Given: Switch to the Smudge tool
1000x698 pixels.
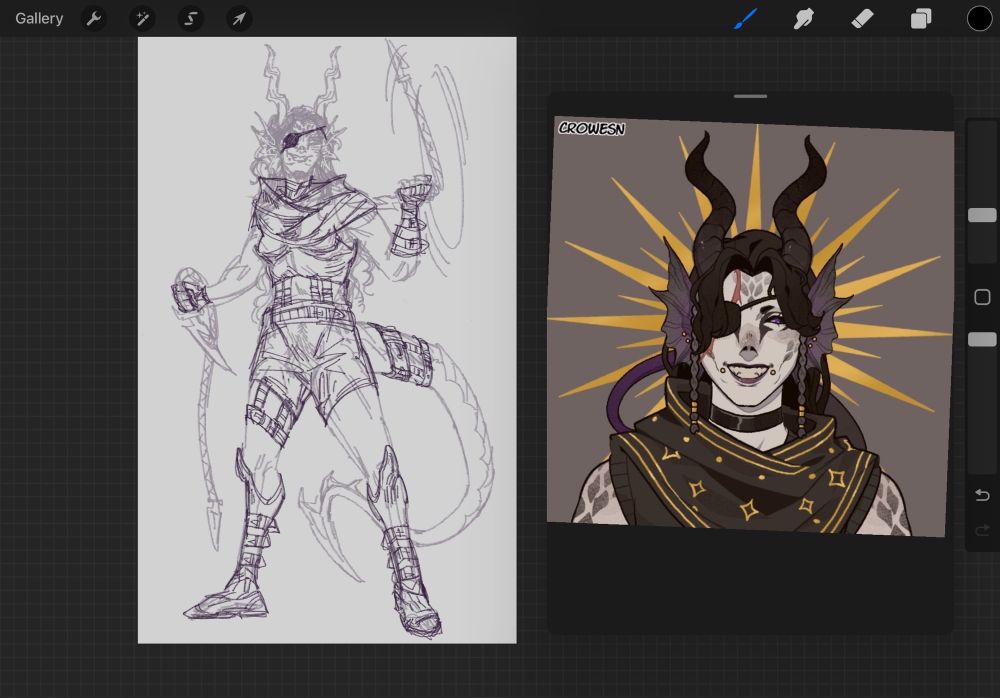Looking at the screenshot, I should 804,18.
